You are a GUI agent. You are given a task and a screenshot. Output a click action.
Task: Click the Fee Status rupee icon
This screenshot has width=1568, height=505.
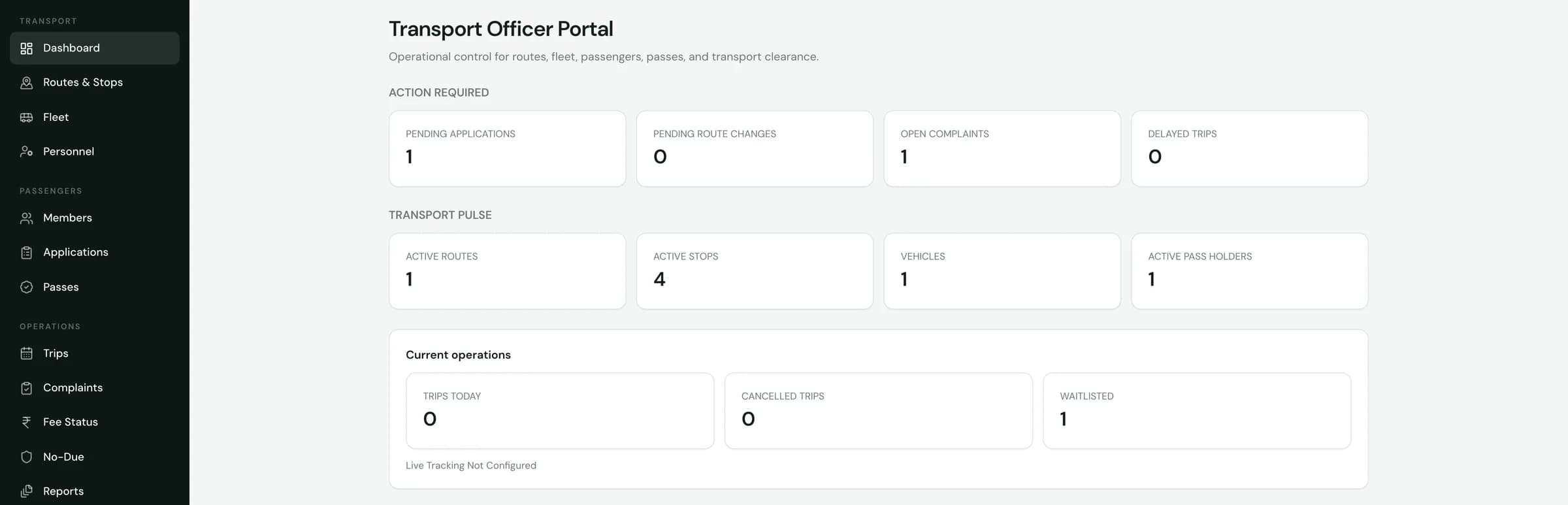[26, 423]
